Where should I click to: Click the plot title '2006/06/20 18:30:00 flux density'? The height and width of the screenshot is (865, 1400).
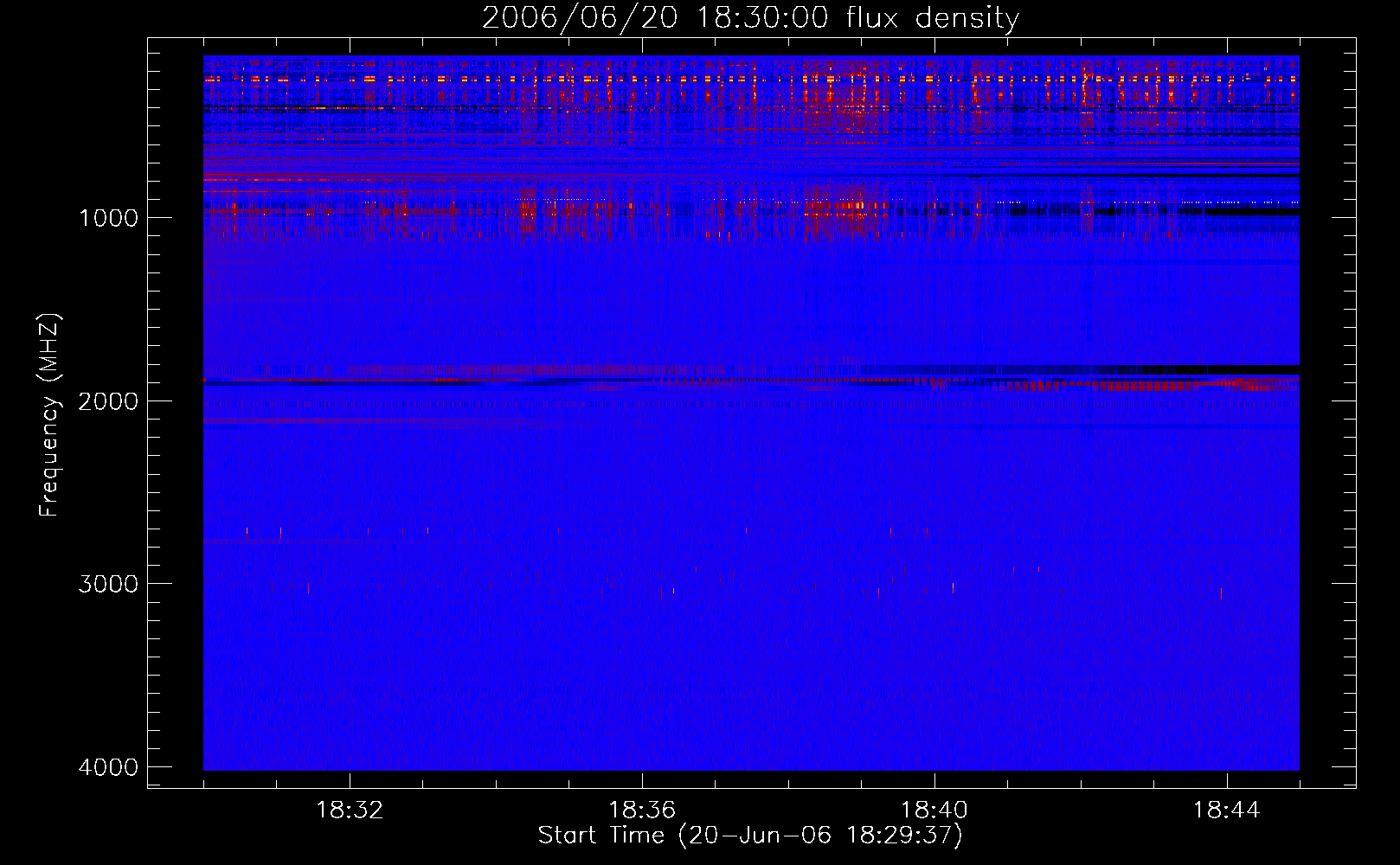point(750,18)
